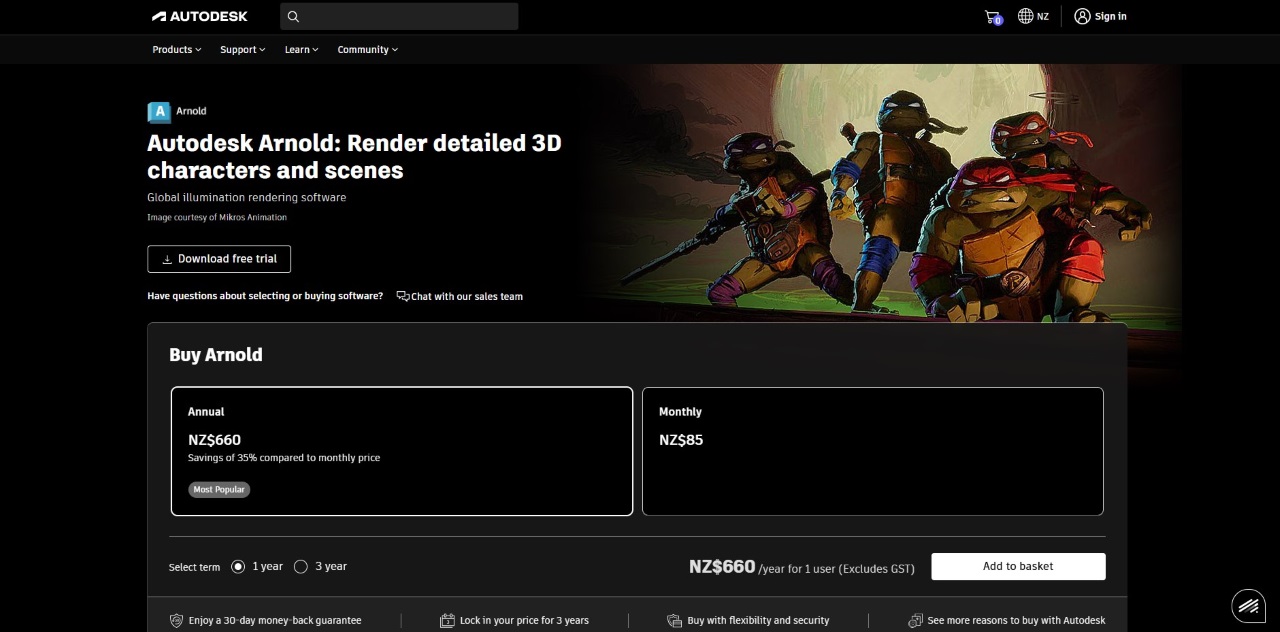Click the 'Select term' label
The width and height of the screenshot is (1280, 632).
point(194,567)
